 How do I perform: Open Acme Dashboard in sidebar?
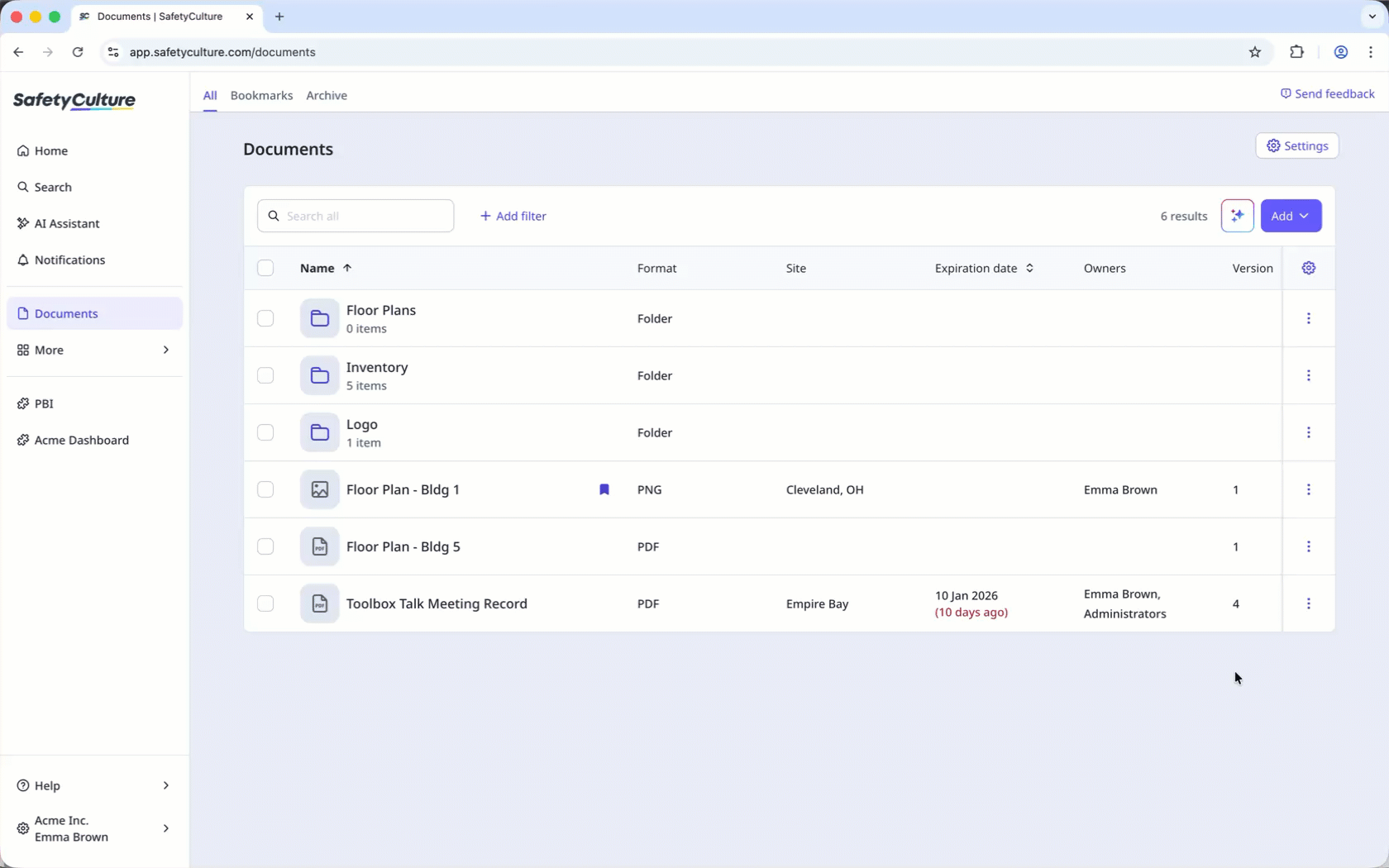(94, 440)
